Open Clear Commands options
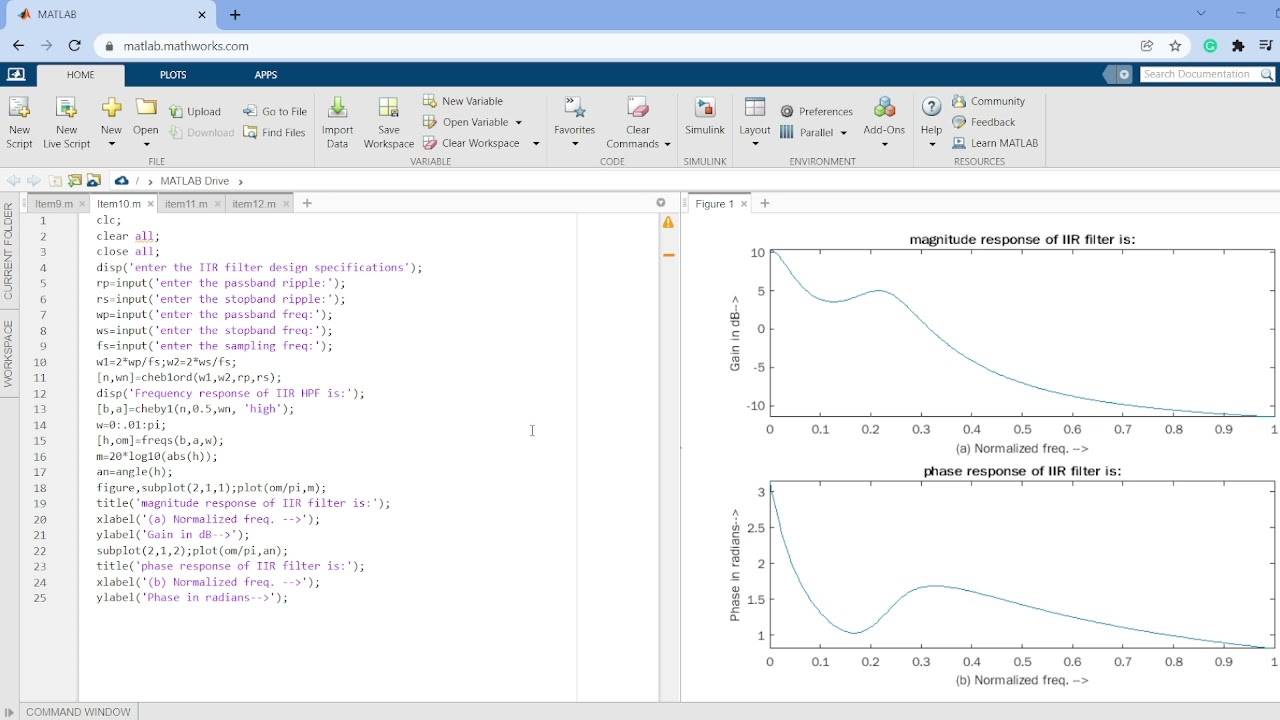 tap(638, 123)
